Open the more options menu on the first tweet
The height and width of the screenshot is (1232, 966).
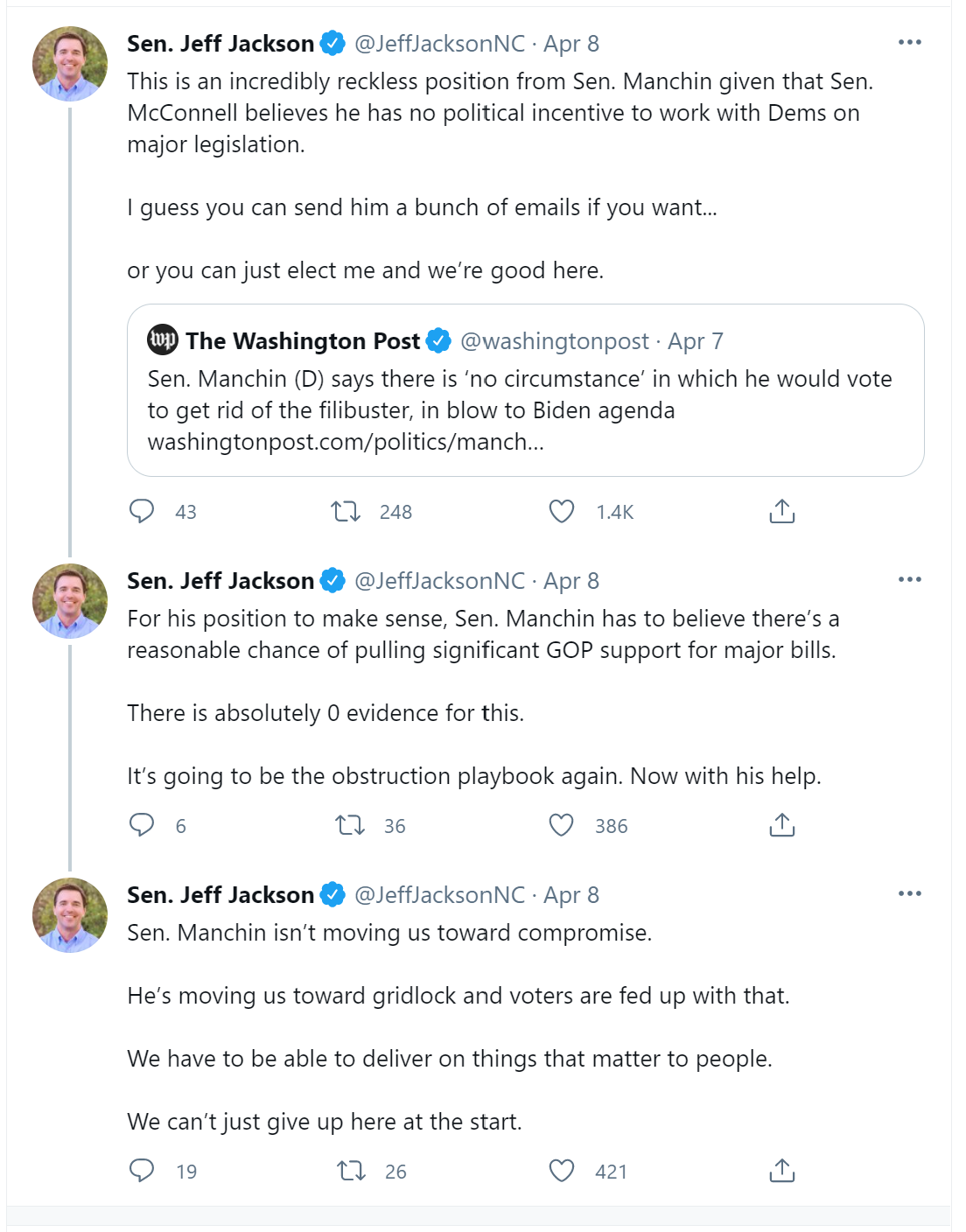tap(910, 40)
